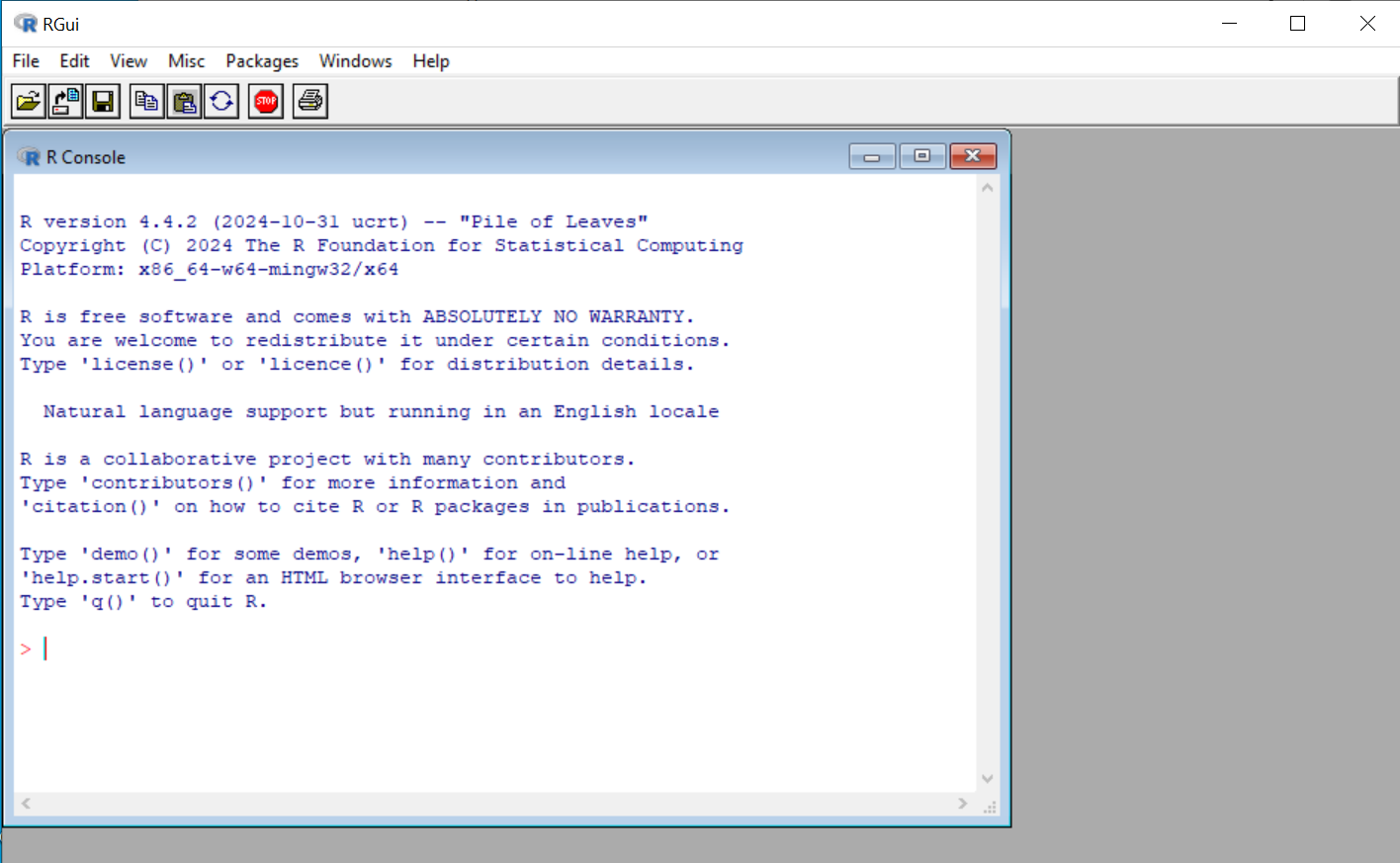1400x863 pixels.
Task: Click the R Console title bar text
Action: pyautogui.click(x=86, y=157)
